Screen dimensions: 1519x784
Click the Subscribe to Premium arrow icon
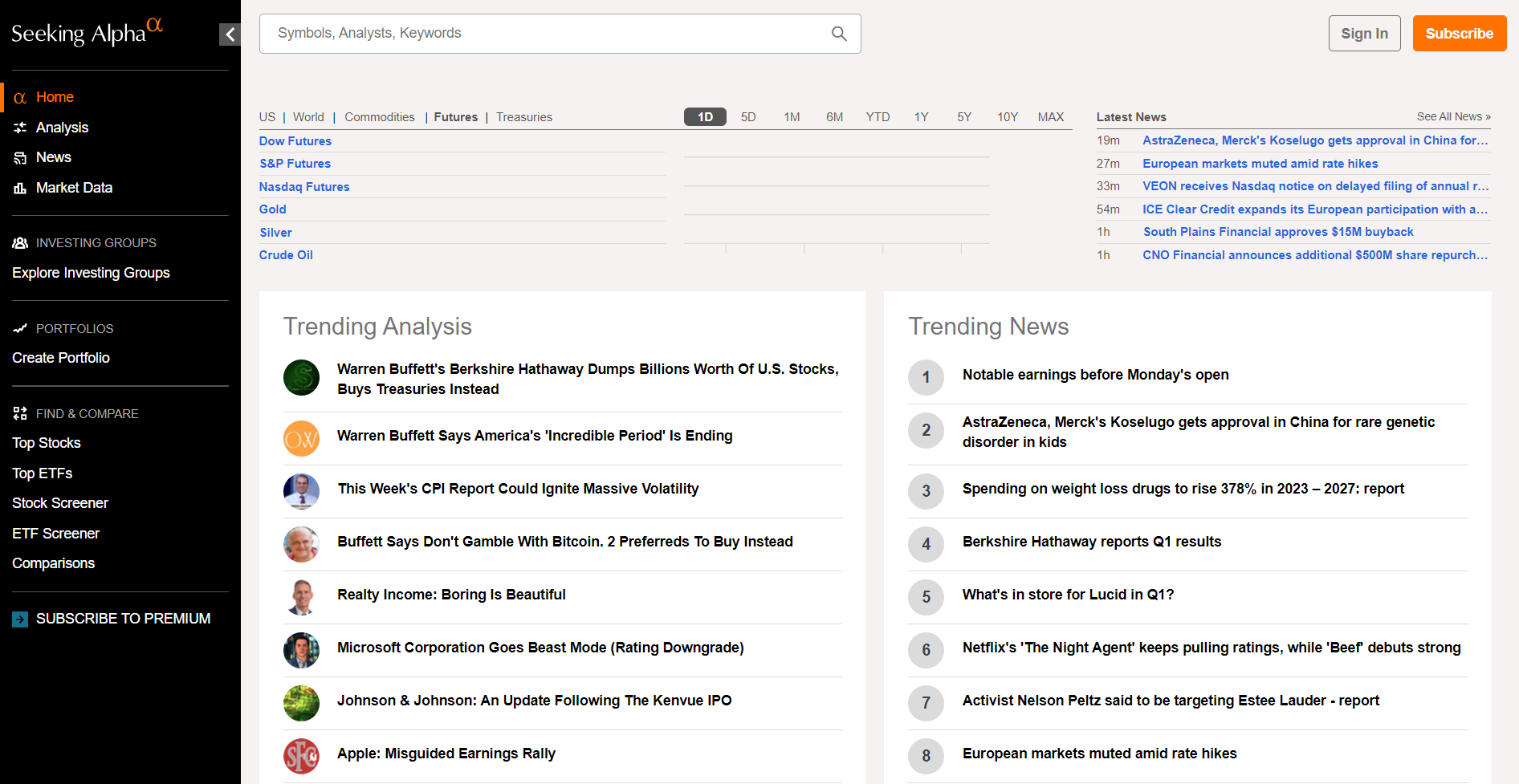[20, 619]
